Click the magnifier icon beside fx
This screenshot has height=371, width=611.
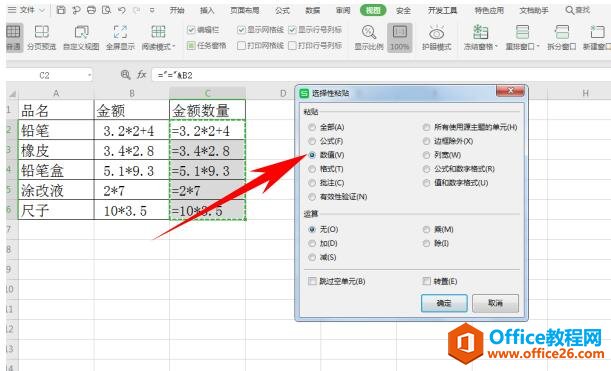pos(125,74)
